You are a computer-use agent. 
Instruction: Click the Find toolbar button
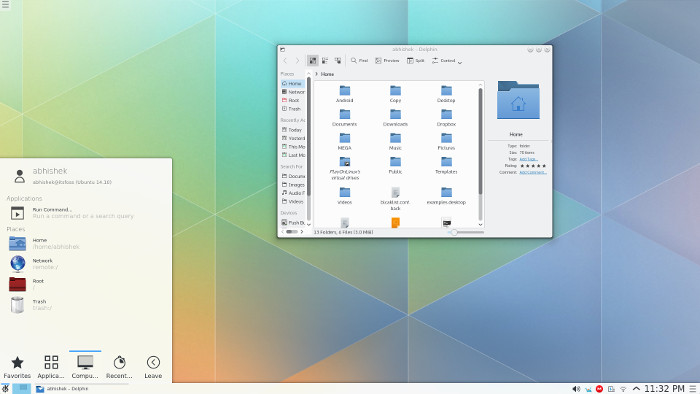point(359,61)
